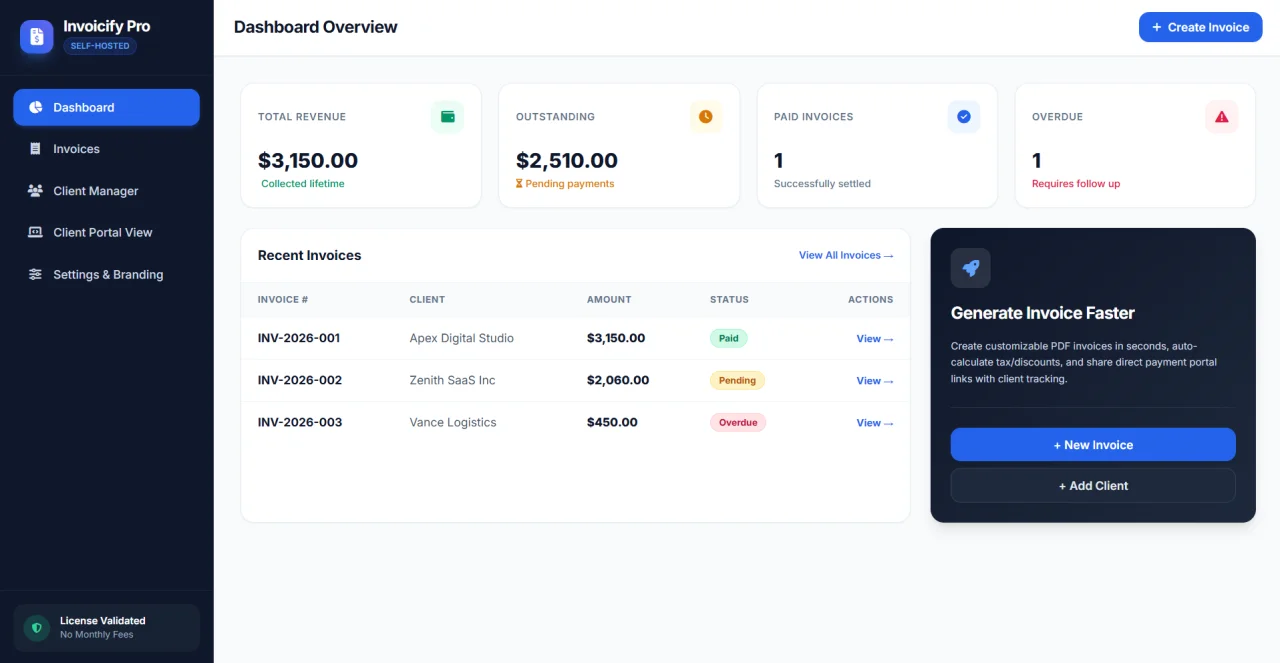Click the AMOUNT column header

pos(609,300)
